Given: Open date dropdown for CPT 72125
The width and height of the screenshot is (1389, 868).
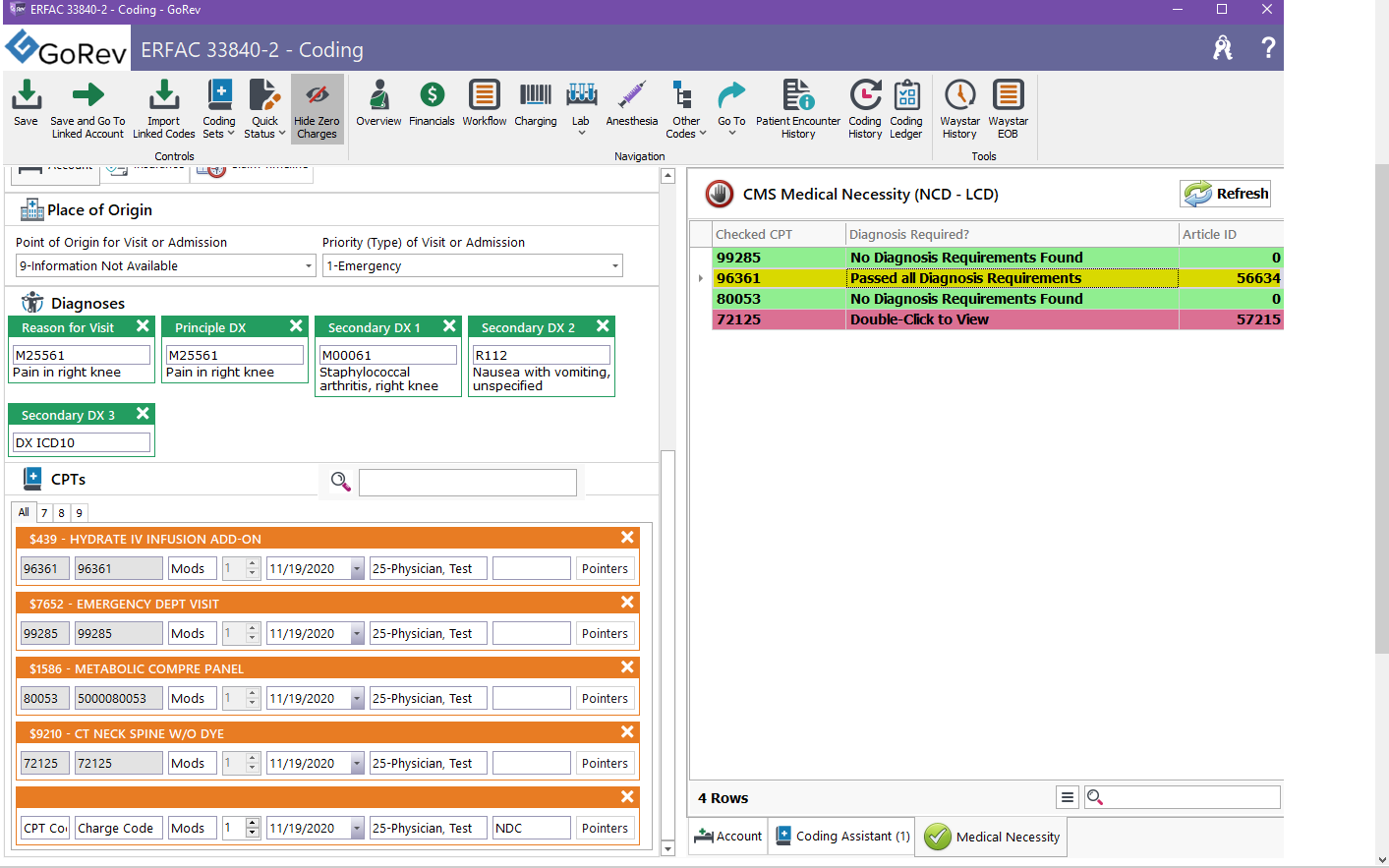Looking at the screenshot, I should 357,764.
